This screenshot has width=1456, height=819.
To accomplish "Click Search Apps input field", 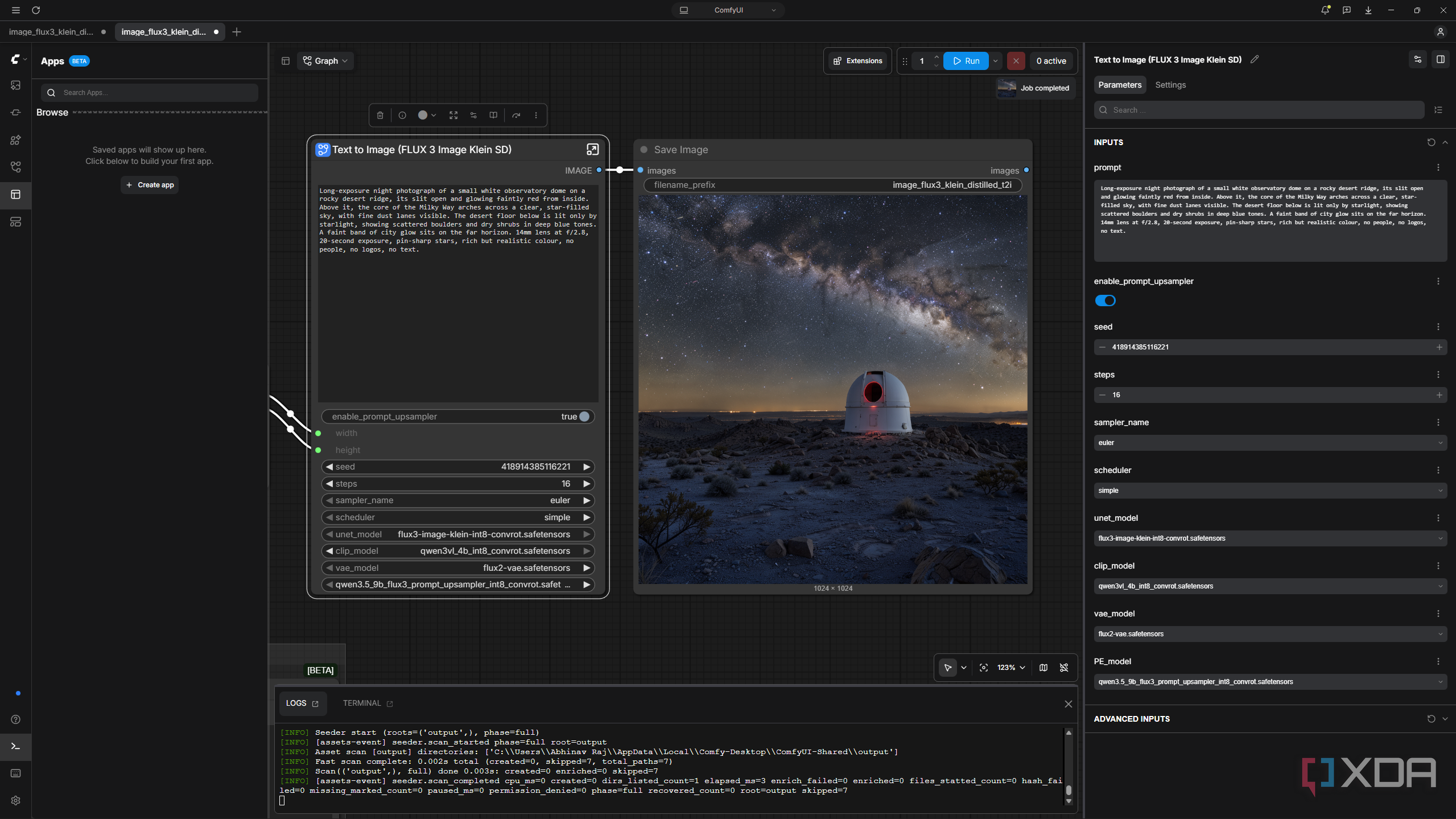I will tap(150, 93).
